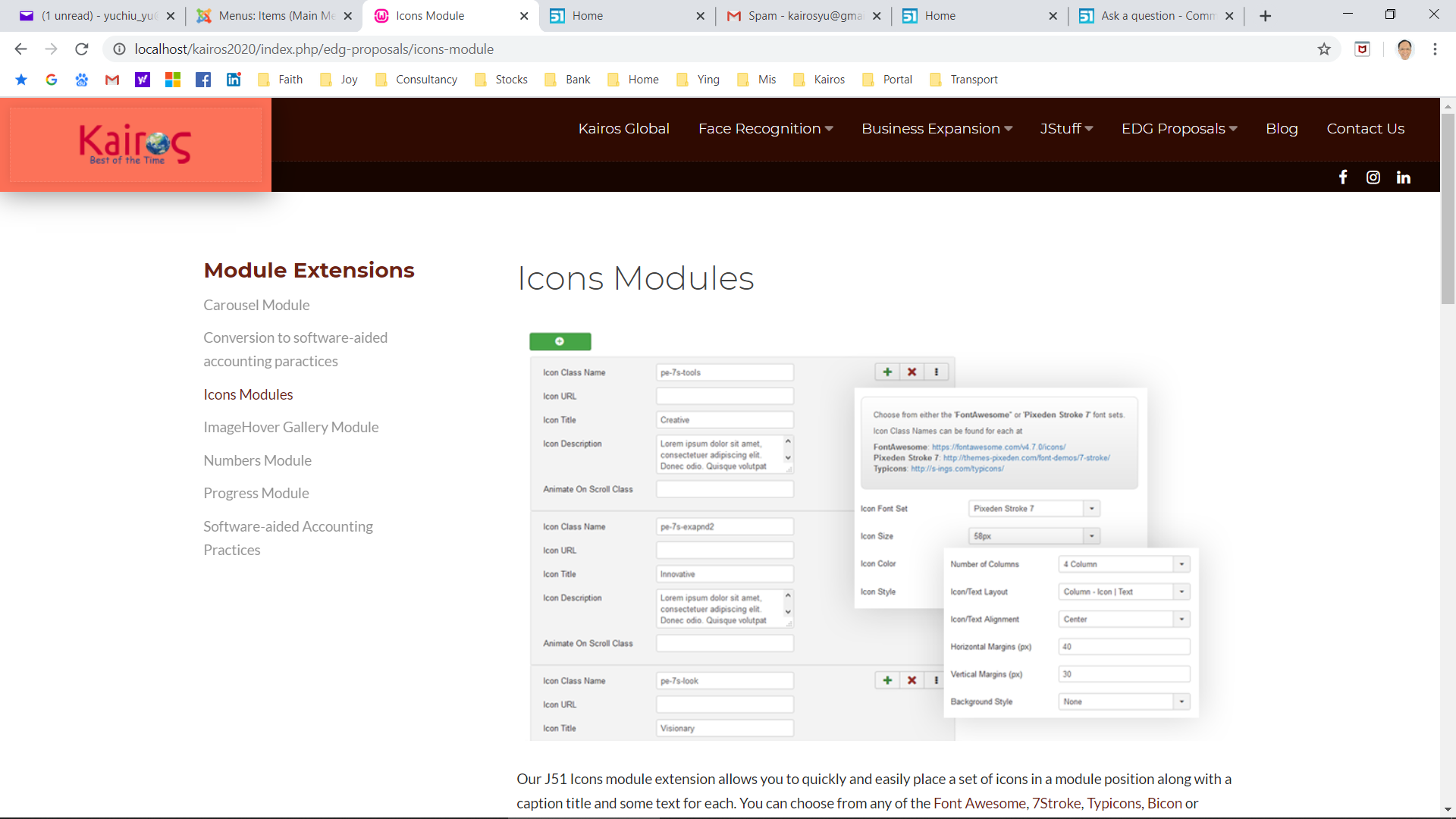
Task: Bookmark this page with the star icon
Action: [1324, 49]
